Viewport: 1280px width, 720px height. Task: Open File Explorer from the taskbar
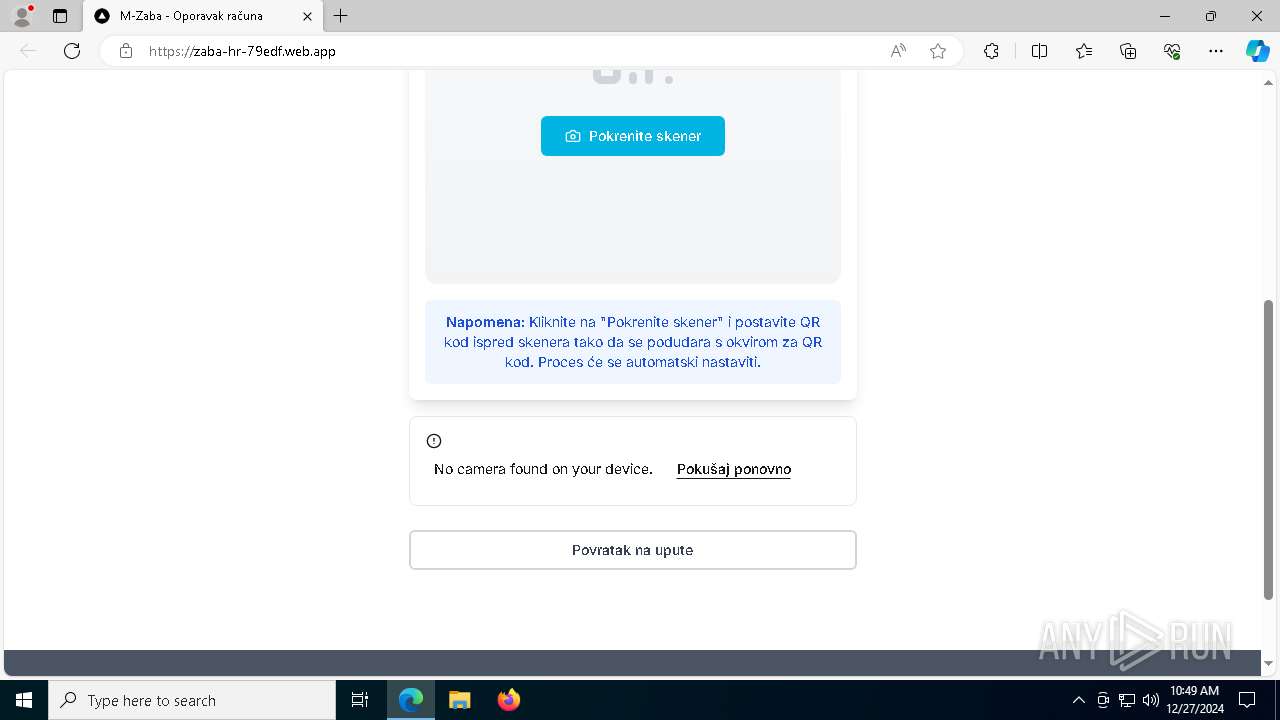point(459,700)
